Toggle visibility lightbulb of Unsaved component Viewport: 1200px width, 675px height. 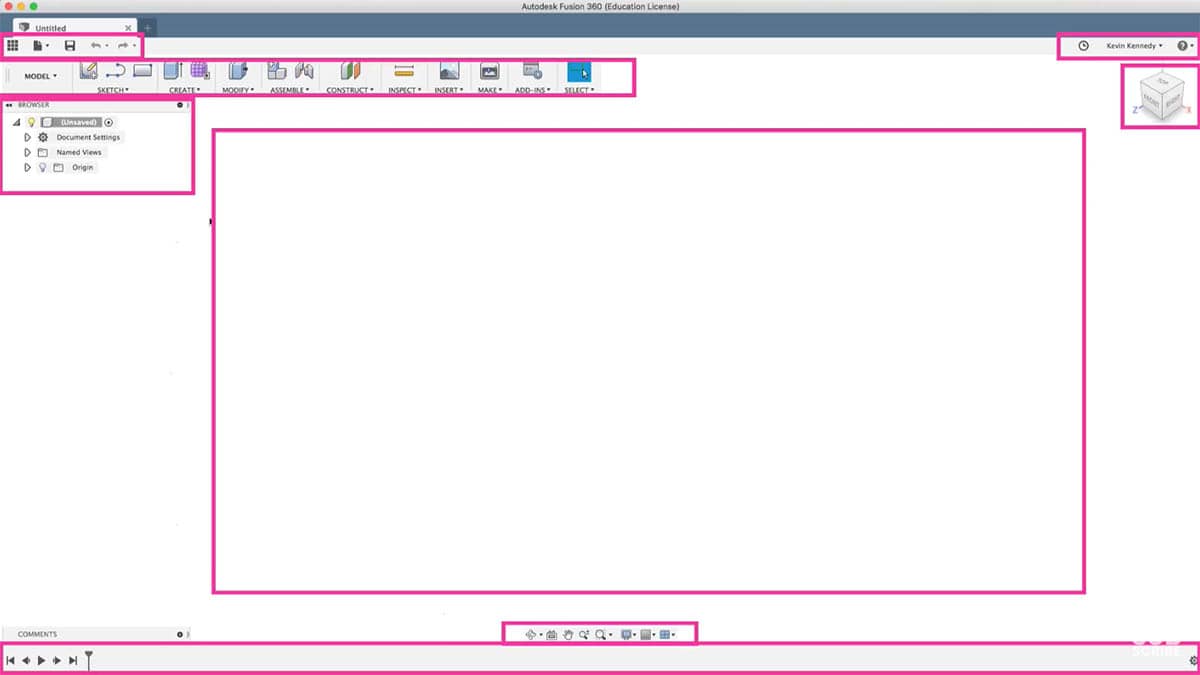(x=31, y=122)
